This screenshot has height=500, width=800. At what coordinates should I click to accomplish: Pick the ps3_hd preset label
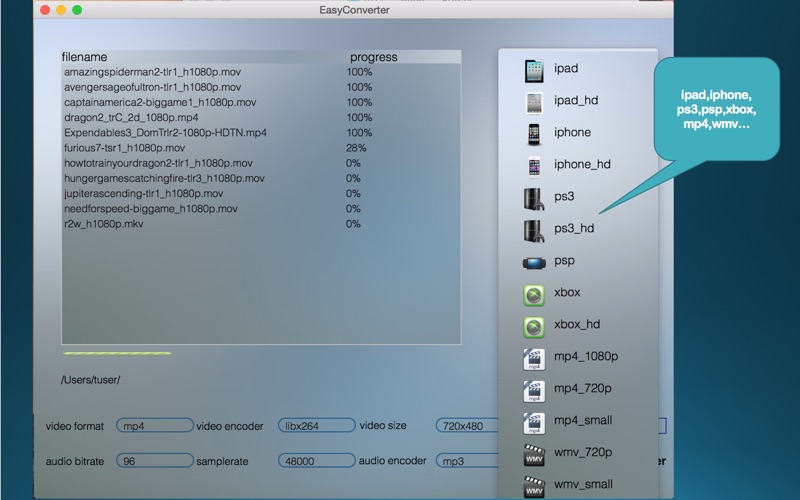click(x=574, y=229)
